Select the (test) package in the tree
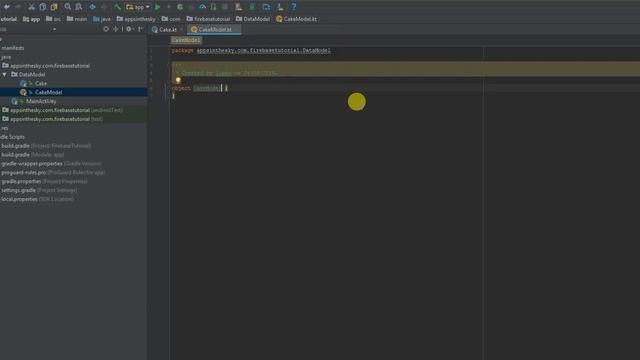Viewport: 640px width, 360px height. [x=52, y=119]
